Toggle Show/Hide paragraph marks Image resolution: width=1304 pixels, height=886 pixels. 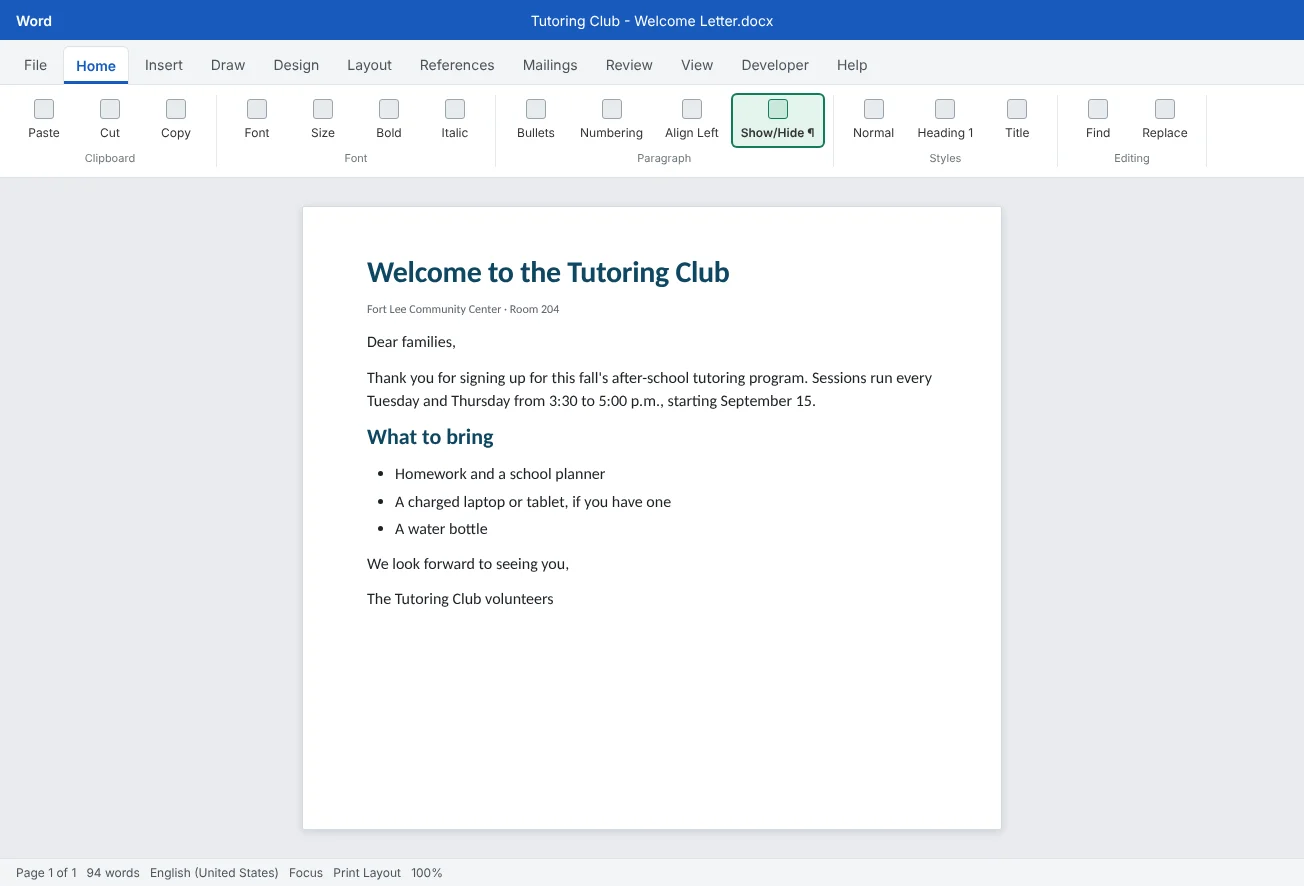point(778,120)
